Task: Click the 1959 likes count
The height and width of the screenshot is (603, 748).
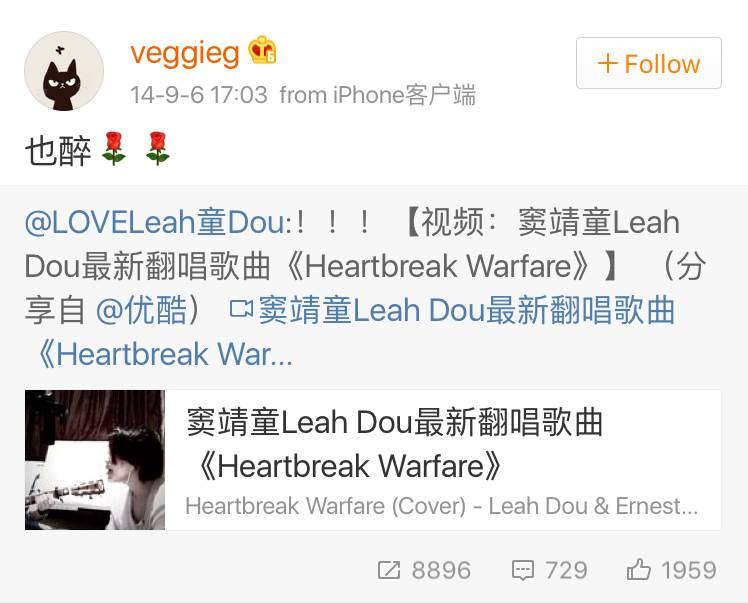Action: click(x=689, y=570)
